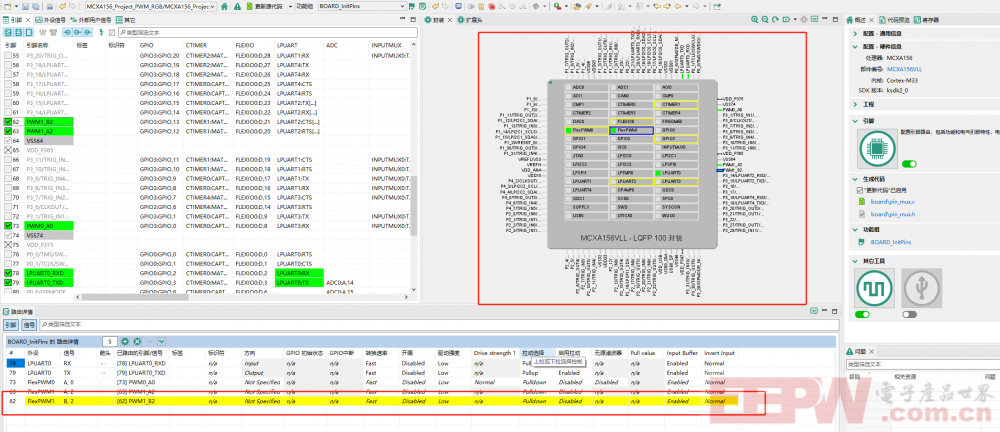The width and height of the screenshot is (1000, 432).
Task: Uncheck pin 73 PWM0_A0 checkbox
Action: point(8,226)
